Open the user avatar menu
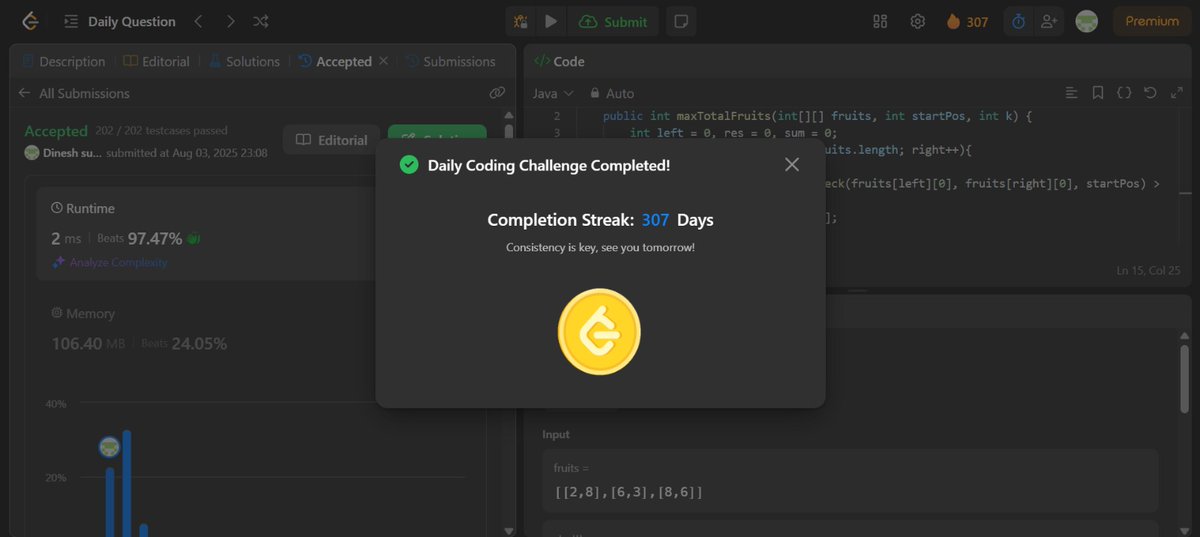The width and height of the screenshot is (1200, 537). 1087,21
